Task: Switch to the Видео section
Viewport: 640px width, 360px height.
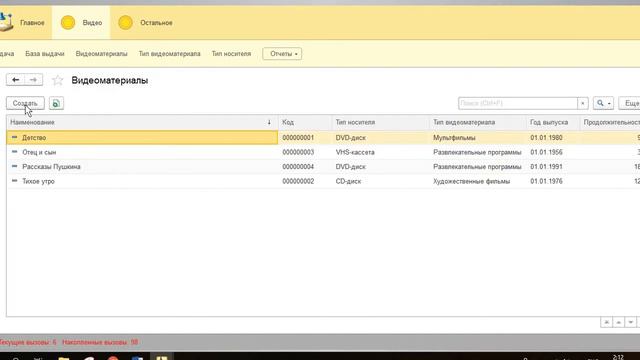Action: (81, 23)
